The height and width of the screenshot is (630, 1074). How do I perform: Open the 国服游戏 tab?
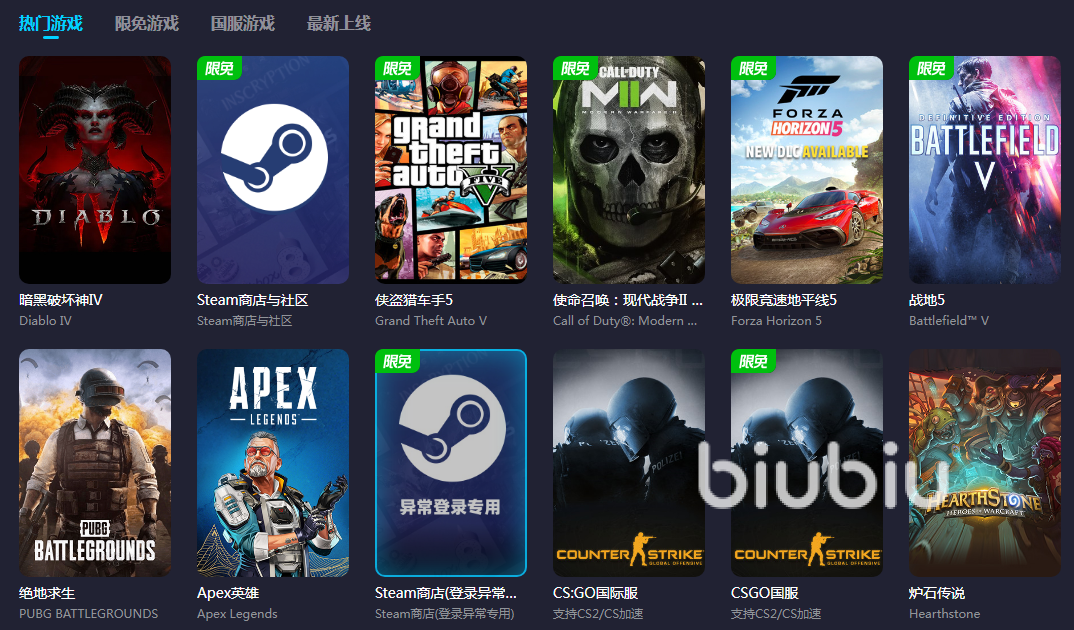(x=242, y=23)
